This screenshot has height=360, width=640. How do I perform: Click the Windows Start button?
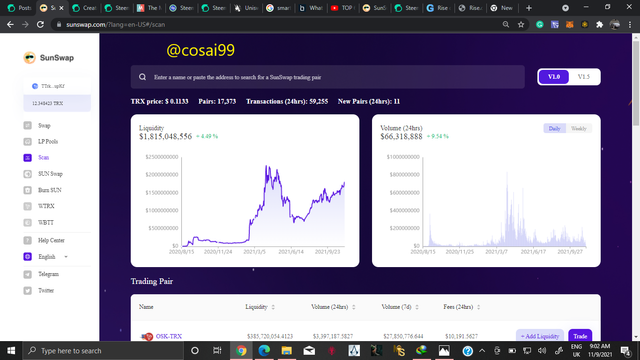pyautogui.click(x=11, y=351)
